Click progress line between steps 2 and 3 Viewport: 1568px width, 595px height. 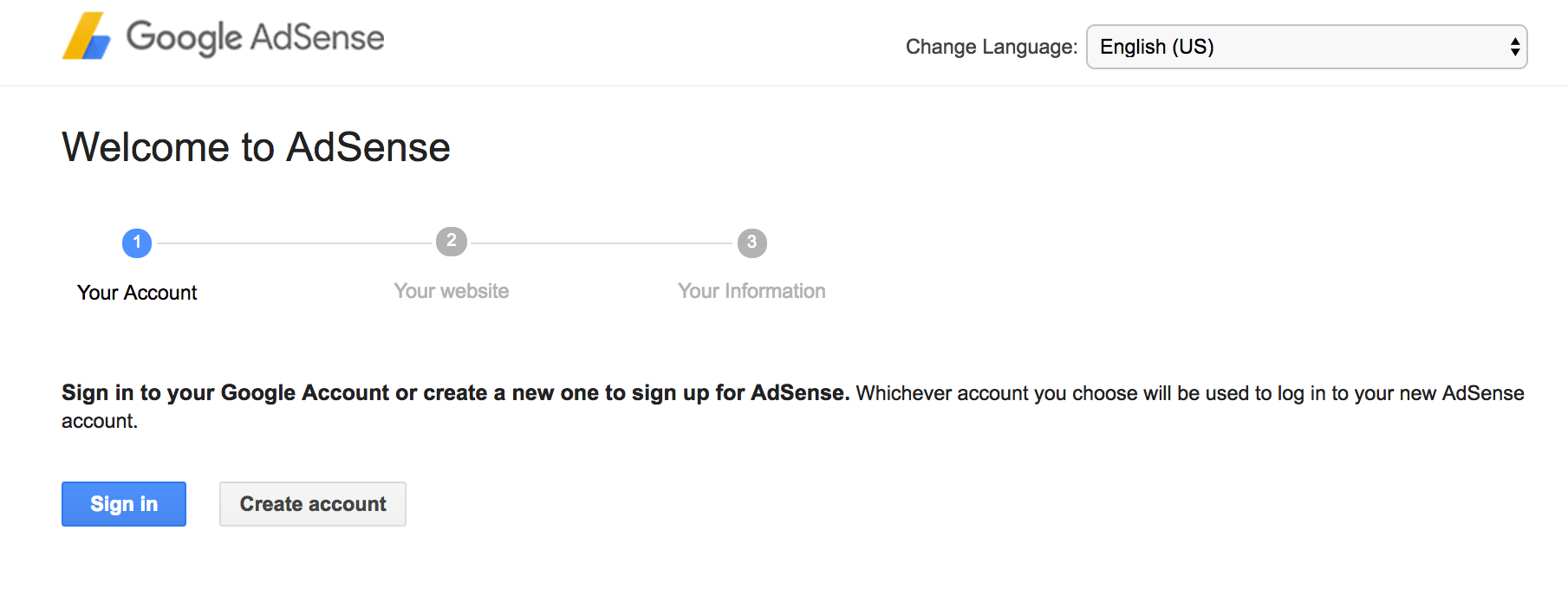(x=602, y=243)
